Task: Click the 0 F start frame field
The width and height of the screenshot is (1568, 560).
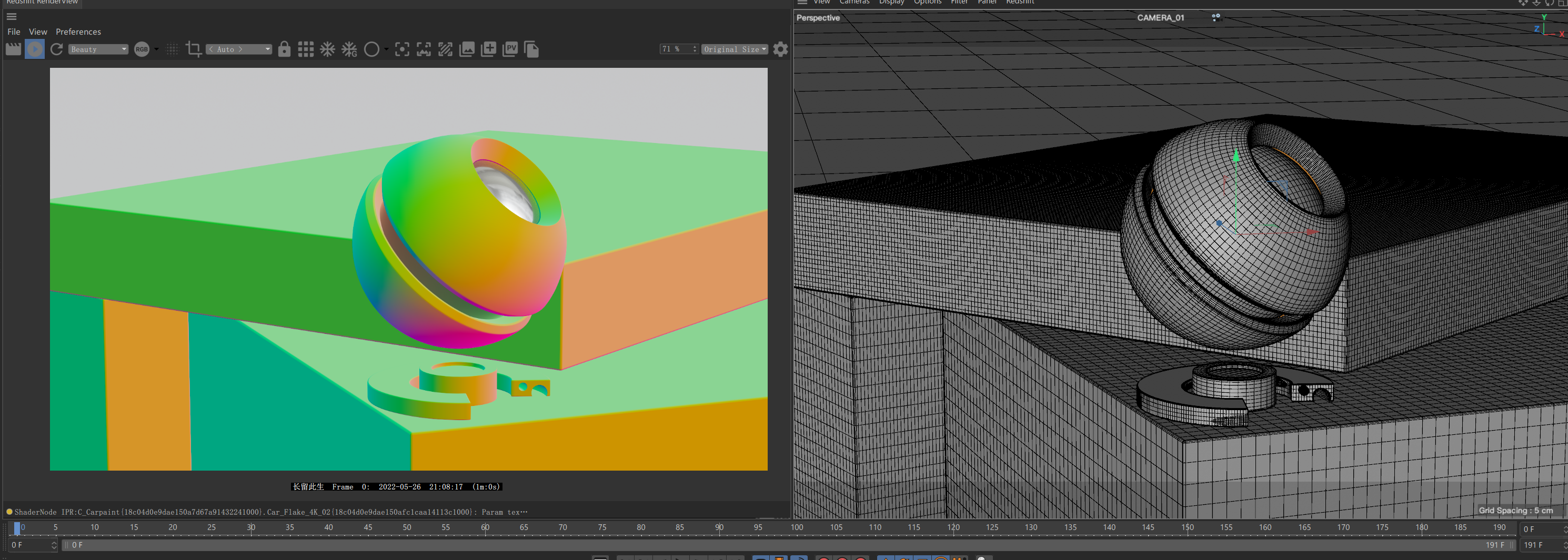Action: point(33,545)
